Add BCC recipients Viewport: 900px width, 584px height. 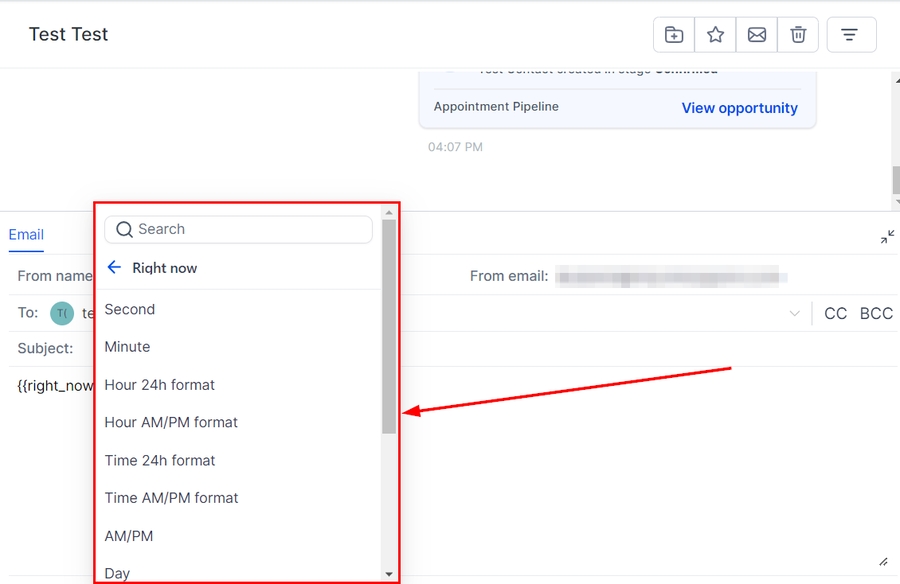(876, 314)
